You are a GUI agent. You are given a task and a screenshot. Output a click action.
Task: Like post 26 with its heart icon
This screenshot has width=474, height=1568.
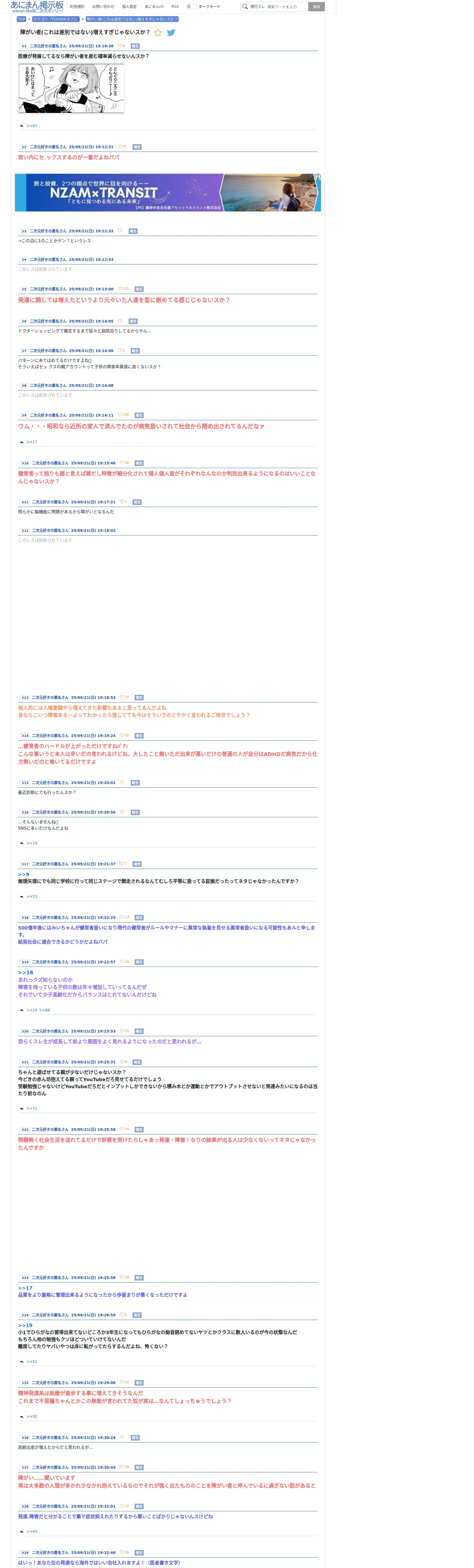122,1437
